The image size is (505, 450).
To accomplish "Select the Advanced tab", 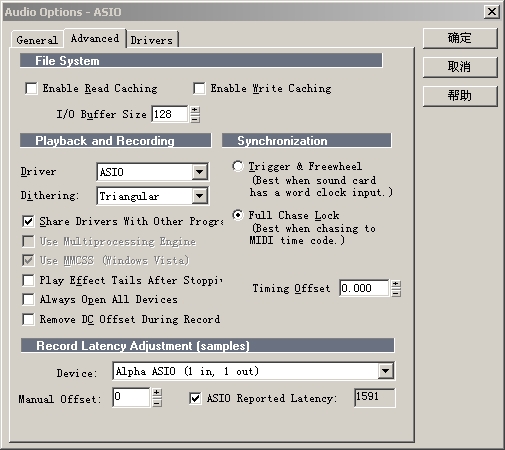I will (95, 38).
